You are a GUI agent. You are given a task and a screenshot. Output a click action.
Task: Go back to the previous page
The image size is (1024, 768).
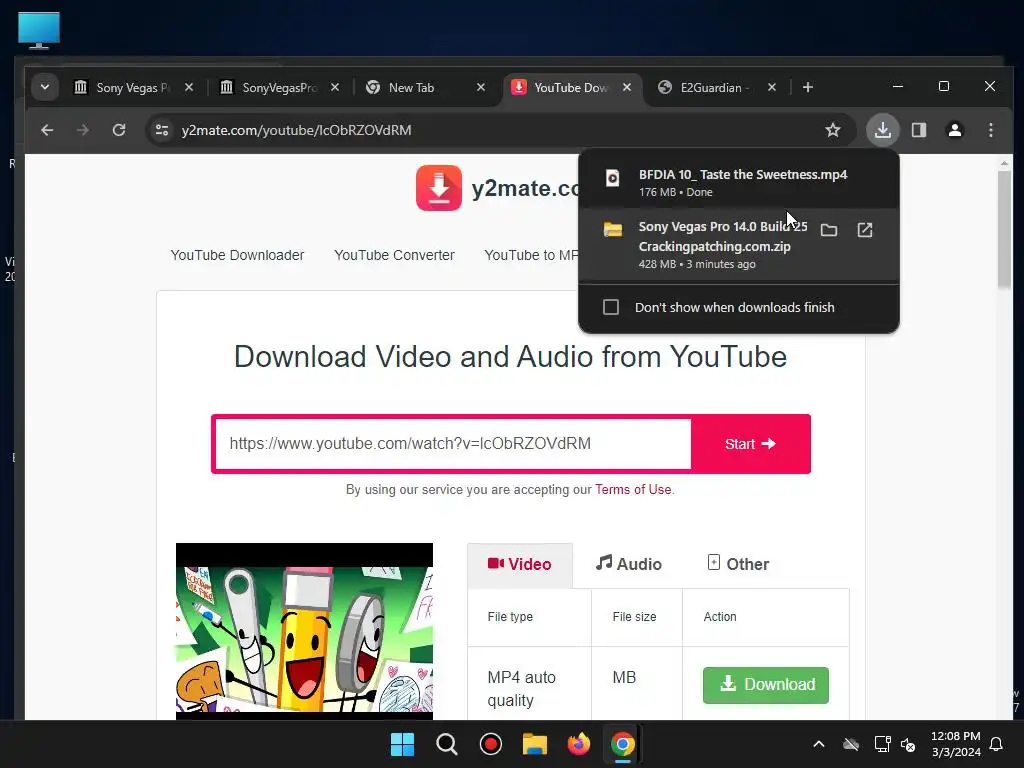coord(47,130)
